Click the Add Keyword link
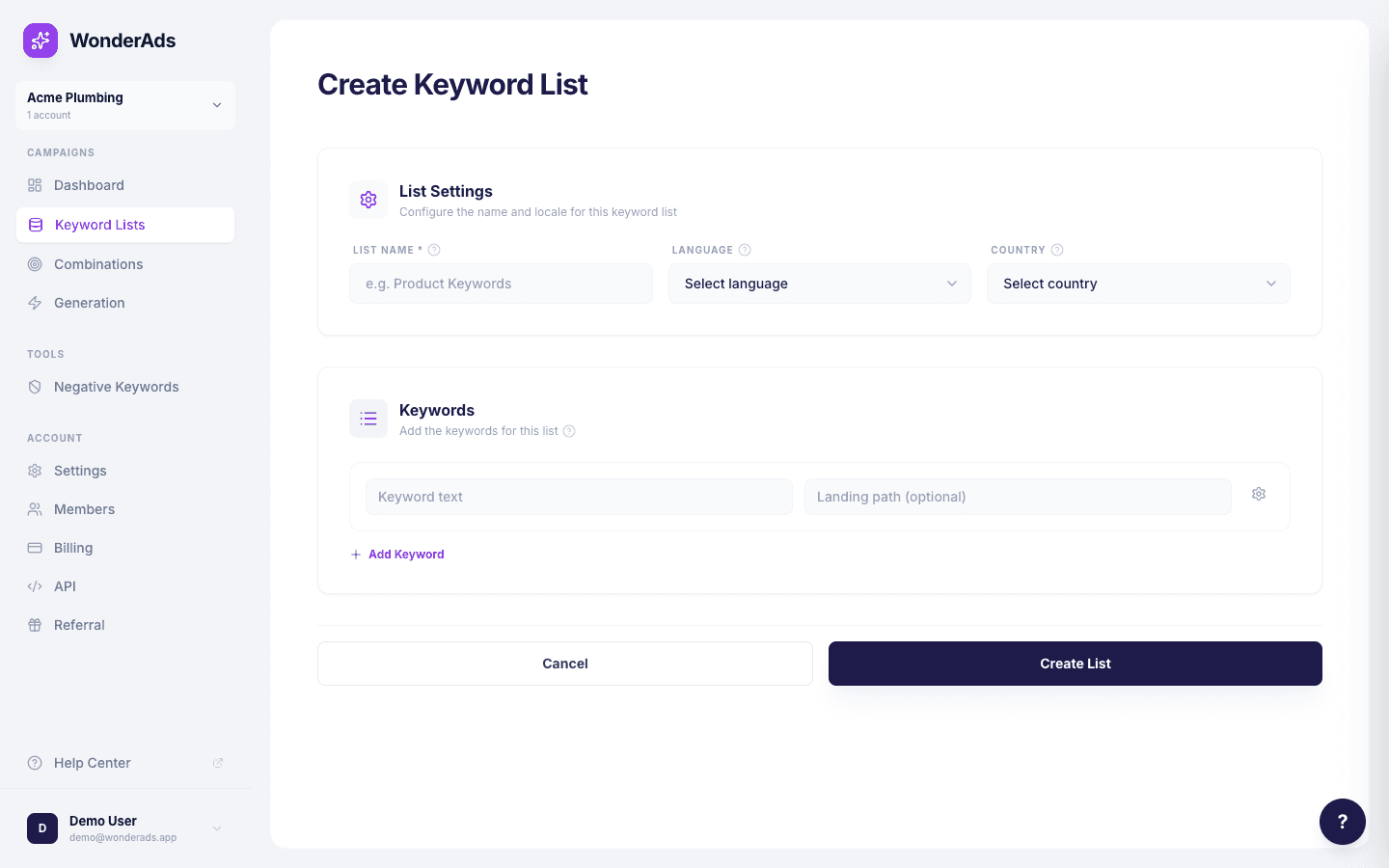The height and width of the screenshot is (868, 1389). tap(396, 554)
